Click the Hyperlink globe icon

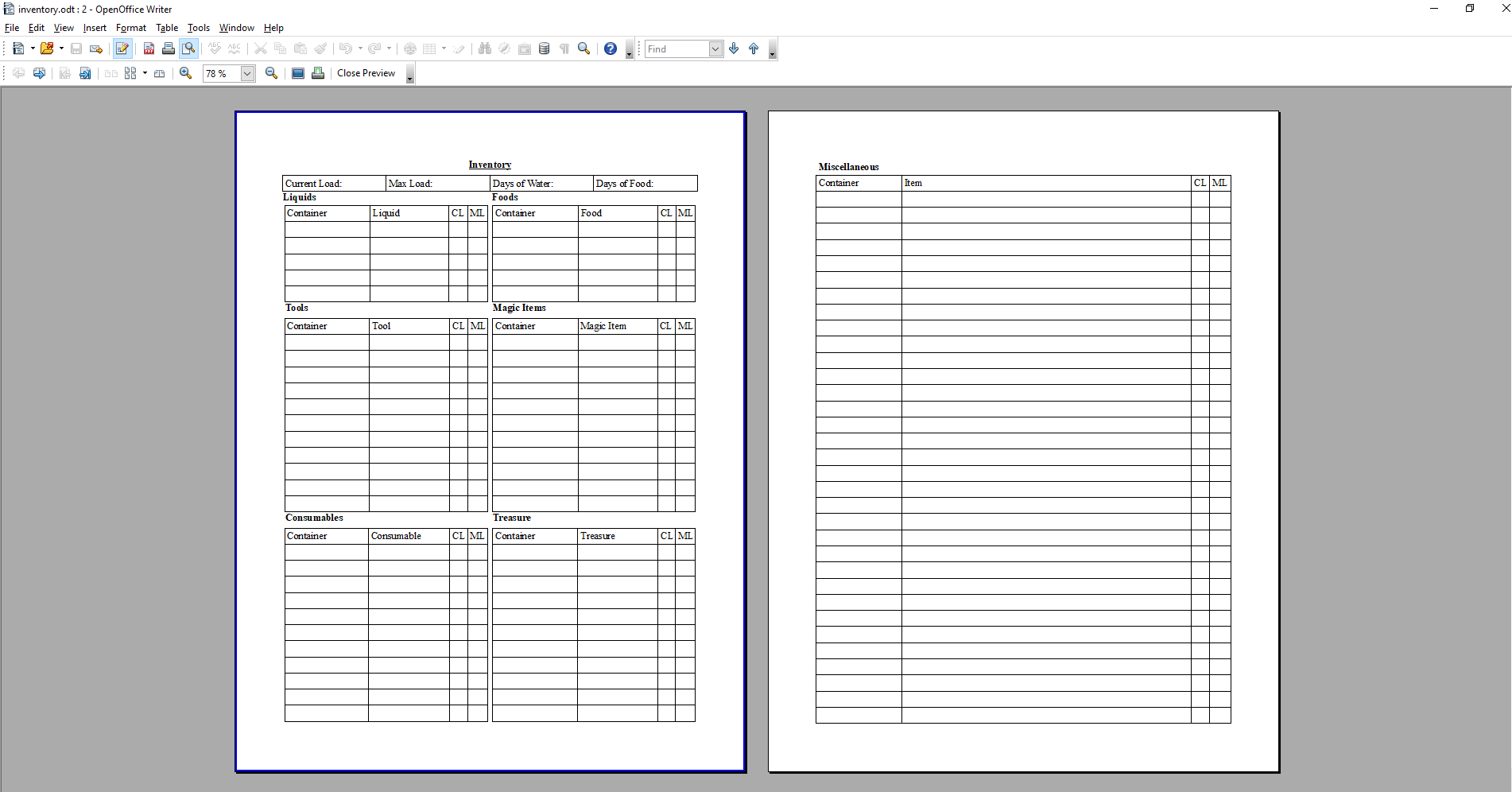point(410,49)
